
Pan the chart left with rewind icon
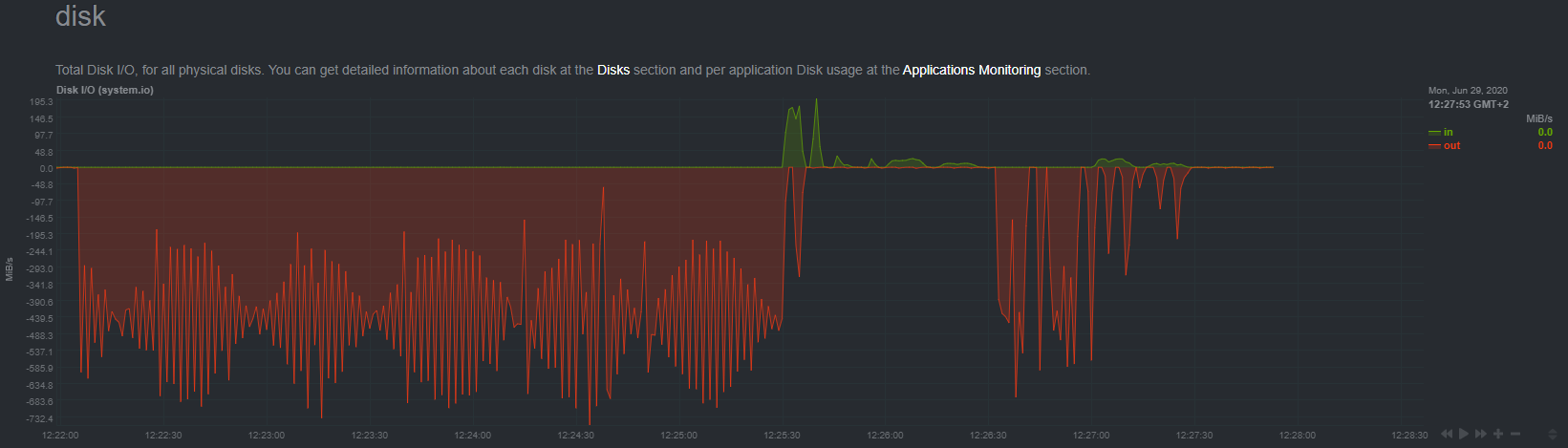coord(1447,434)
